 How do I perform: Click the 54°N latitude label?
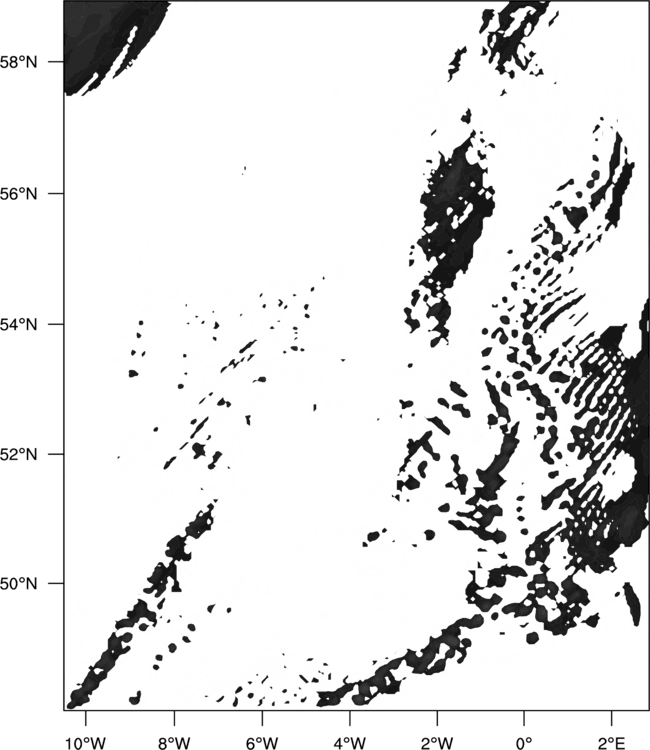[19, 324]
